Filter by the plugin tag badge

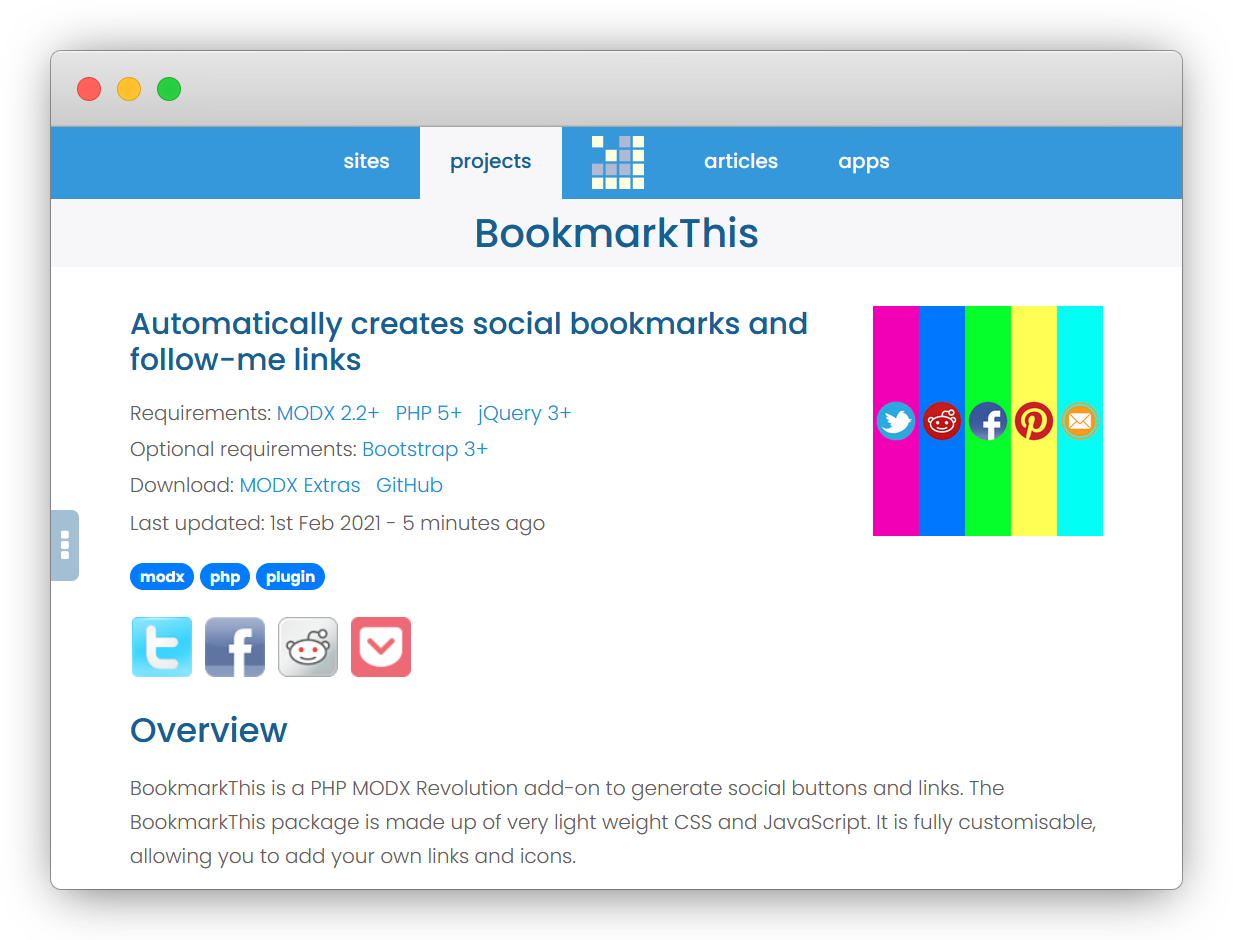point(290,577)
